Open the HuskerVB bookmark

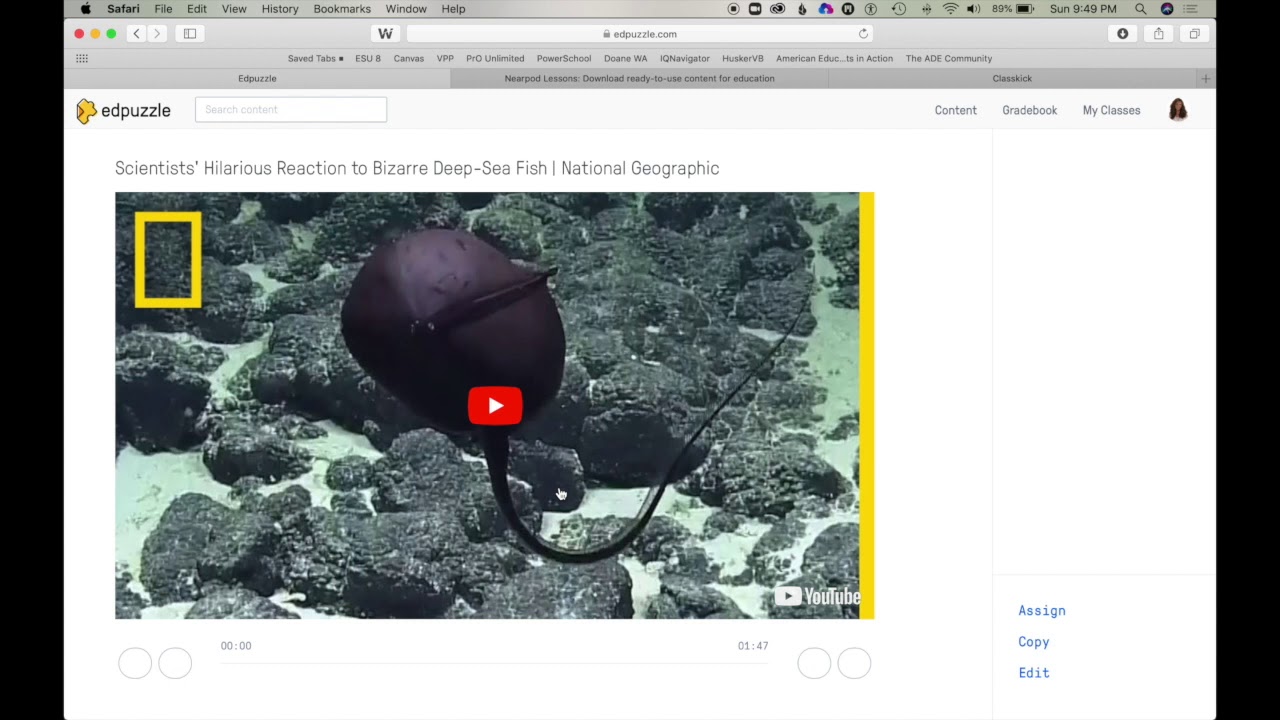[x=743, y=58]
